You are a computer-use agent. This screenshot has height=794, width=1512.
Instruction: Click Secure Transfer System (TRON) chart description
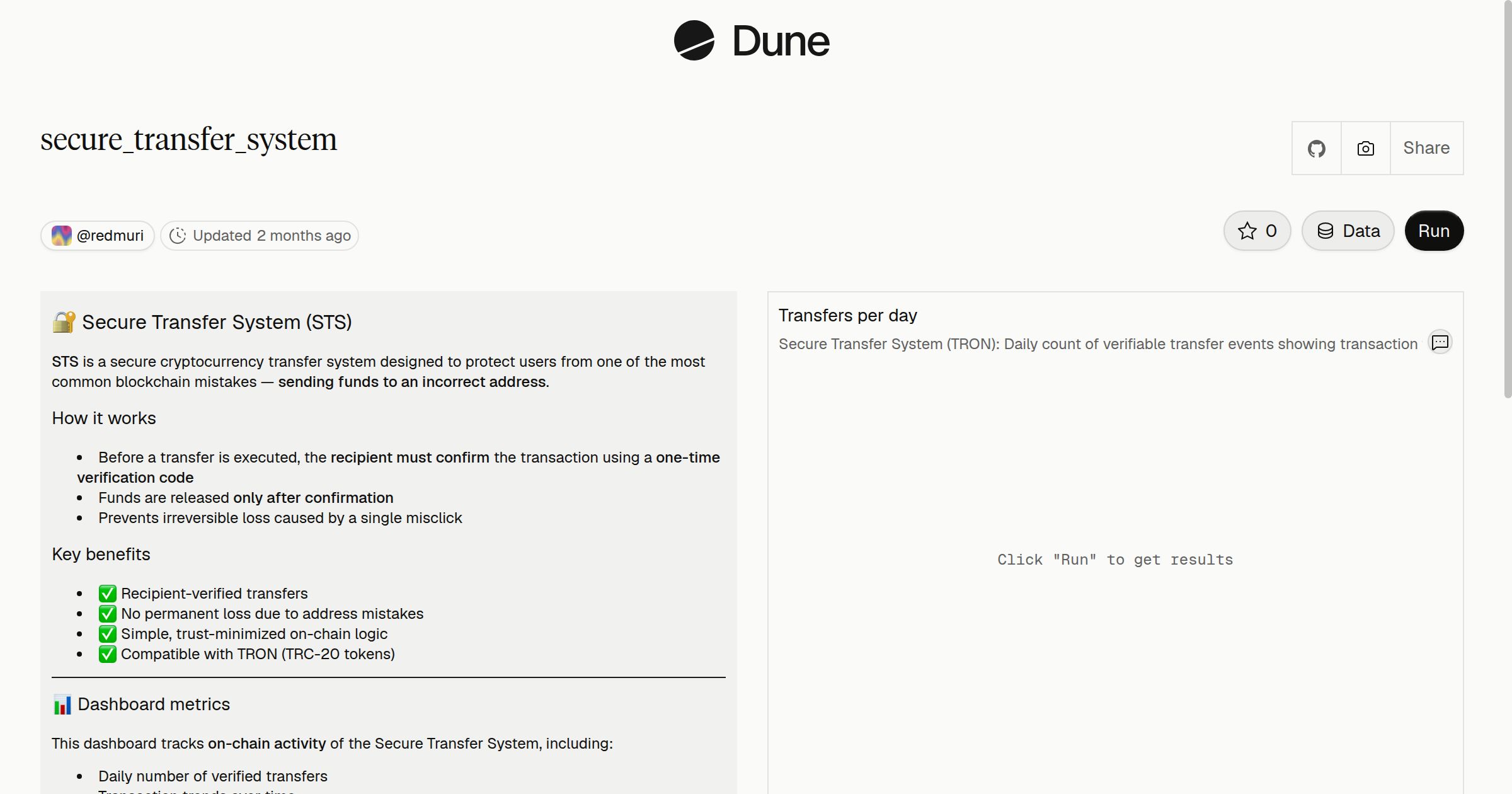click(x=1098, y=344)
